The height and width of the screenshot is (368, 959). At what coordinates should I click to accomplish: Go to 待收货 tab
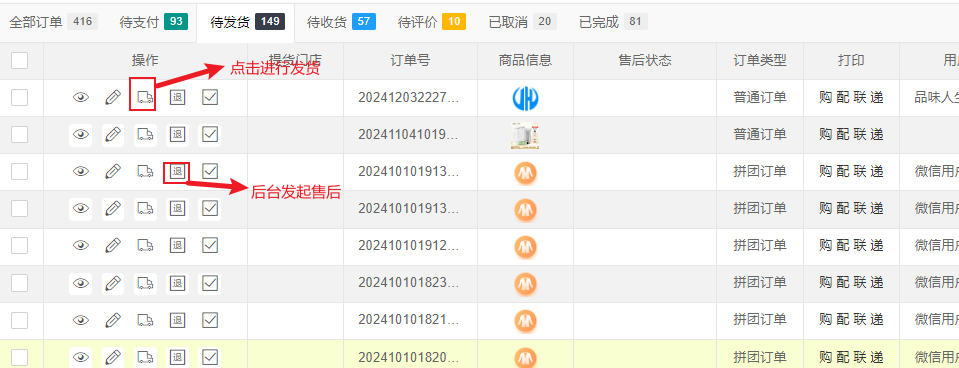tap(341, 23)
